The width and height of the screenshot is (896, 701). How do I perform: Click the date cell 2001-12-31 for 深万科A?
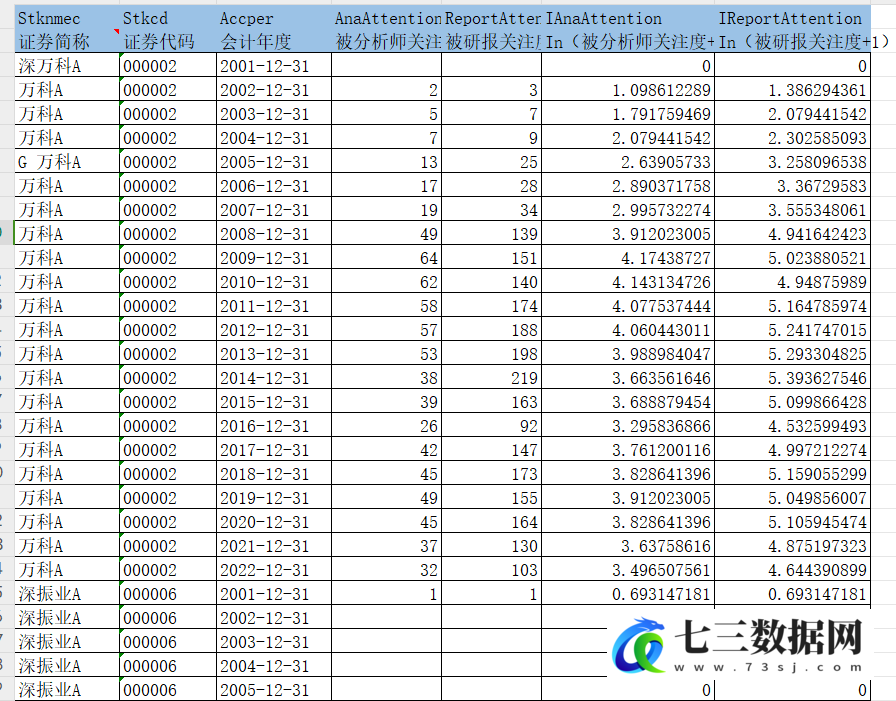click(274, 66)
